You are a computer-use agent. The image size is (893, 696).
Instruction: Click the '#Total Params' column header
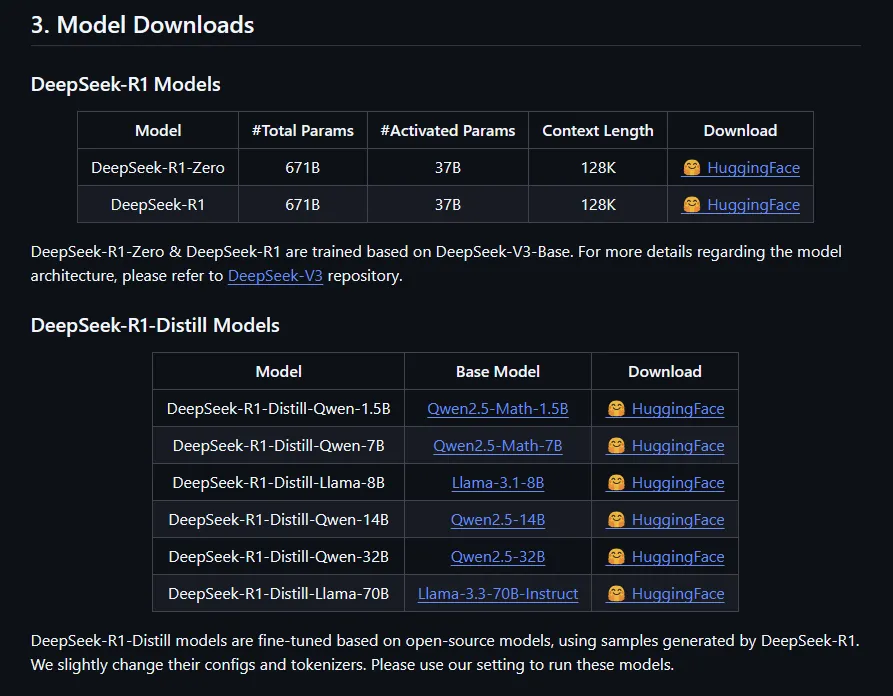tap(303, 130)
